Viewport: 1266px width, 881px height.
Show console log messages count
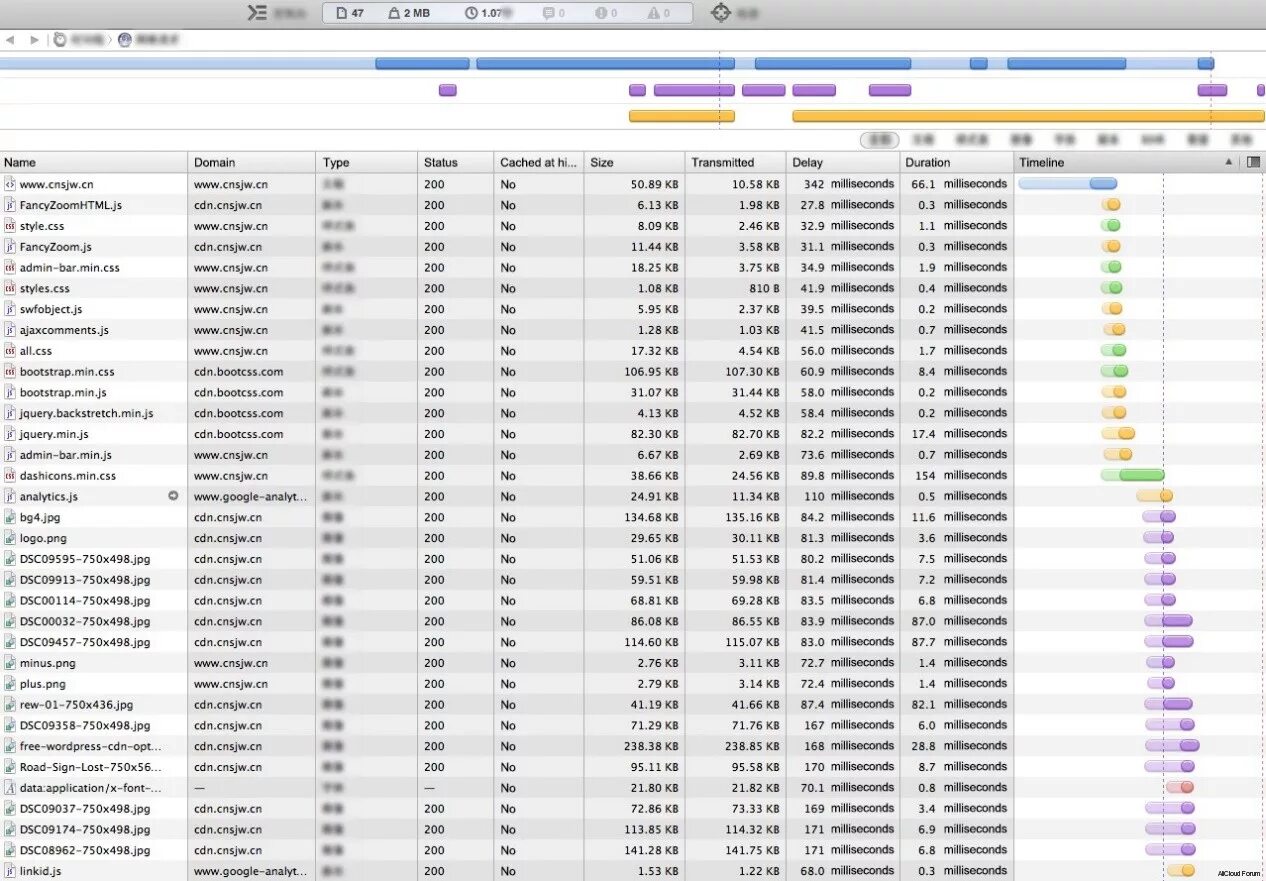coord(554,13)
